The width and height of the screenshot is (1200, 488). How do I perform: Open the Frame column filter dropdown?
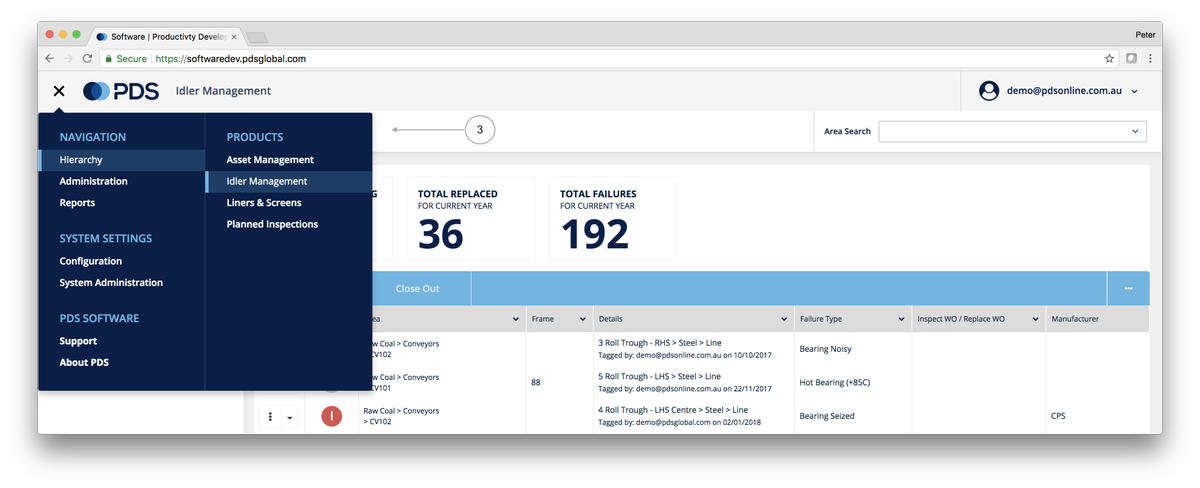click(583, 319)
